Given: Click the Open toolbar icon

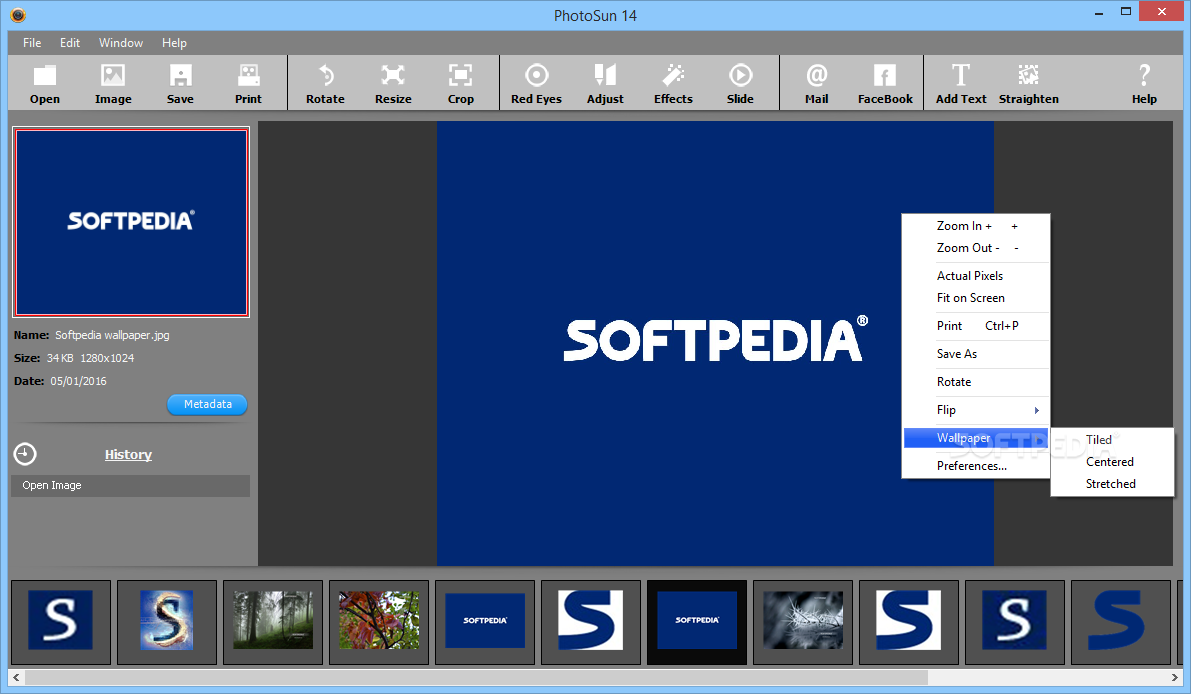Looking at the screenshot, I should pyautogui.click(x=45, y=83).
